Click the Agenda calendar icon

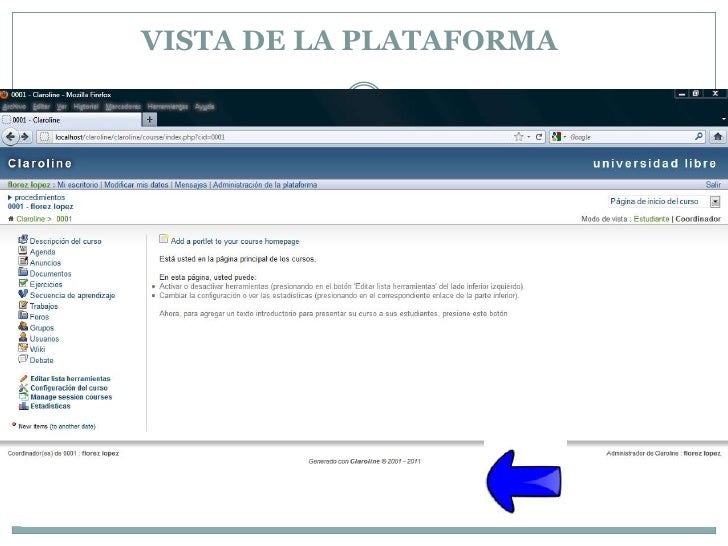[x=23, y=251]
